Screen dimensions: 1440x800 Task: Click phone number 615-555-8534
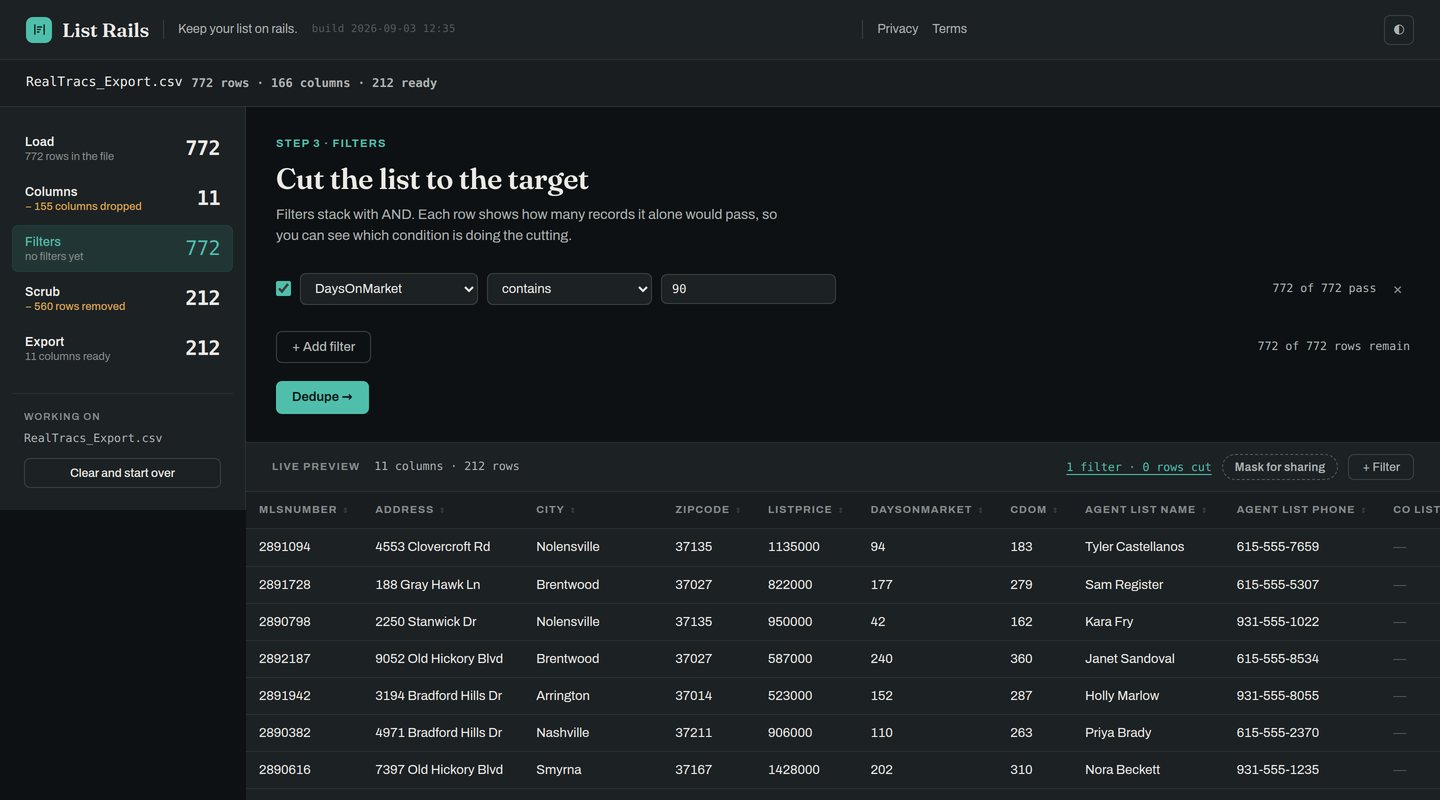click(1277, 658)
